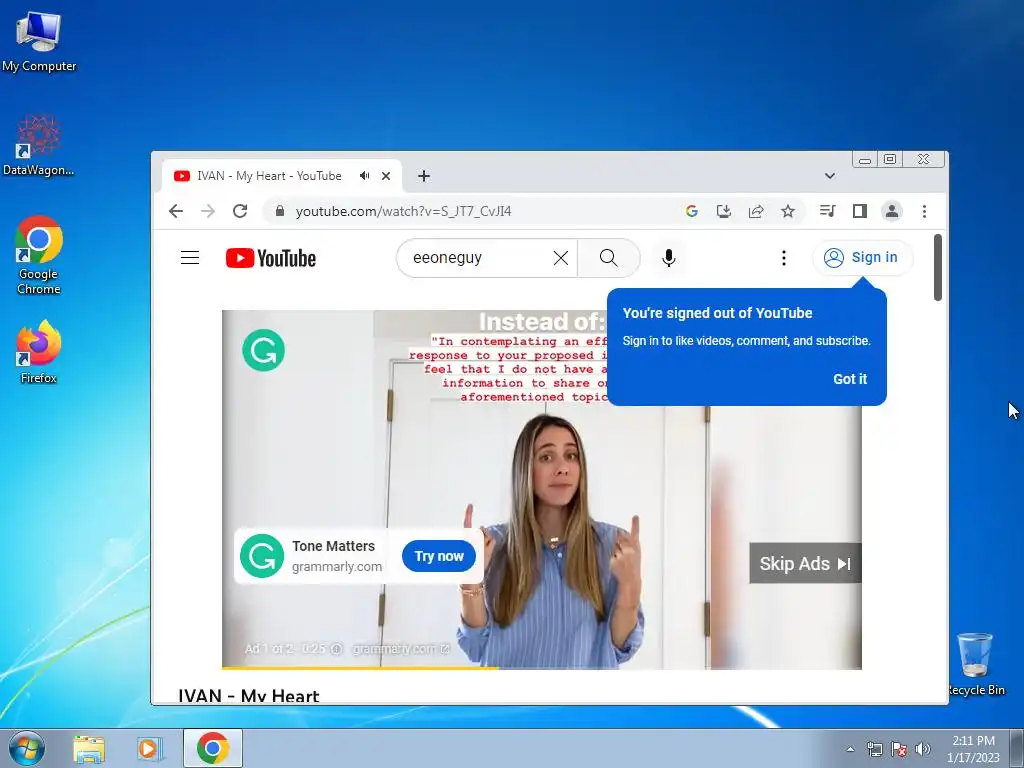1024x768 pixels.
Task: Open Google Chrome desktop shortcut
Action: (39, 255)
